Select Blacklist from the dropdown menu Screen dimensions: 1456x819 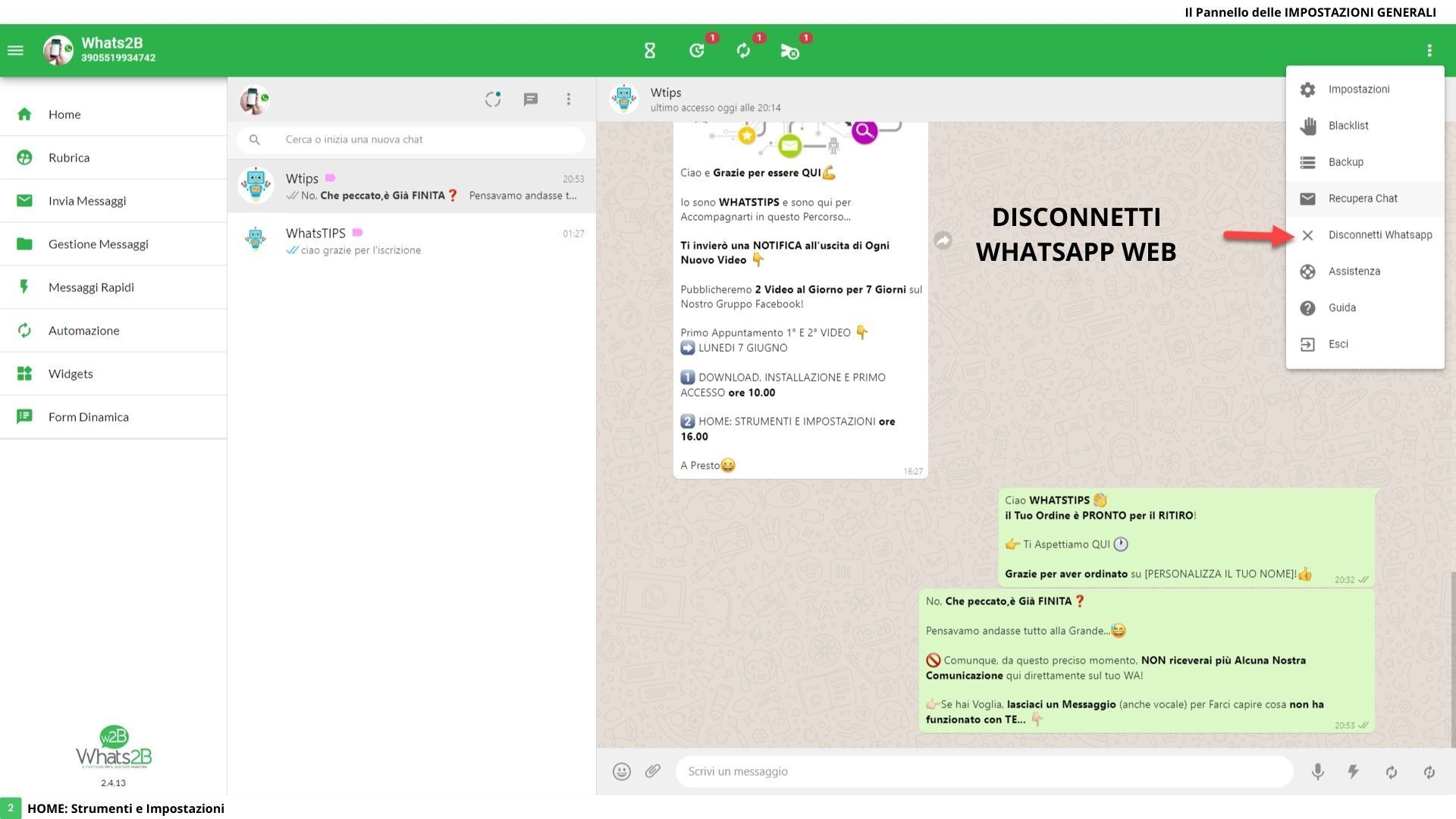tap(1365, 126)
